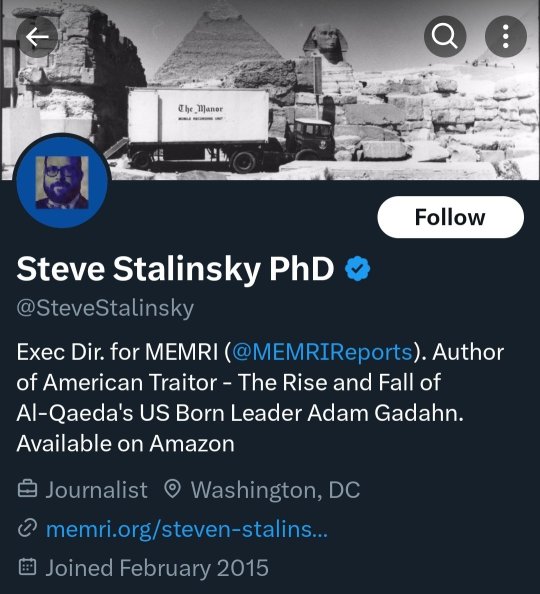Click the chain link icon
The width and height of the screenshot is (540, 594).
[x=28, y=529]
